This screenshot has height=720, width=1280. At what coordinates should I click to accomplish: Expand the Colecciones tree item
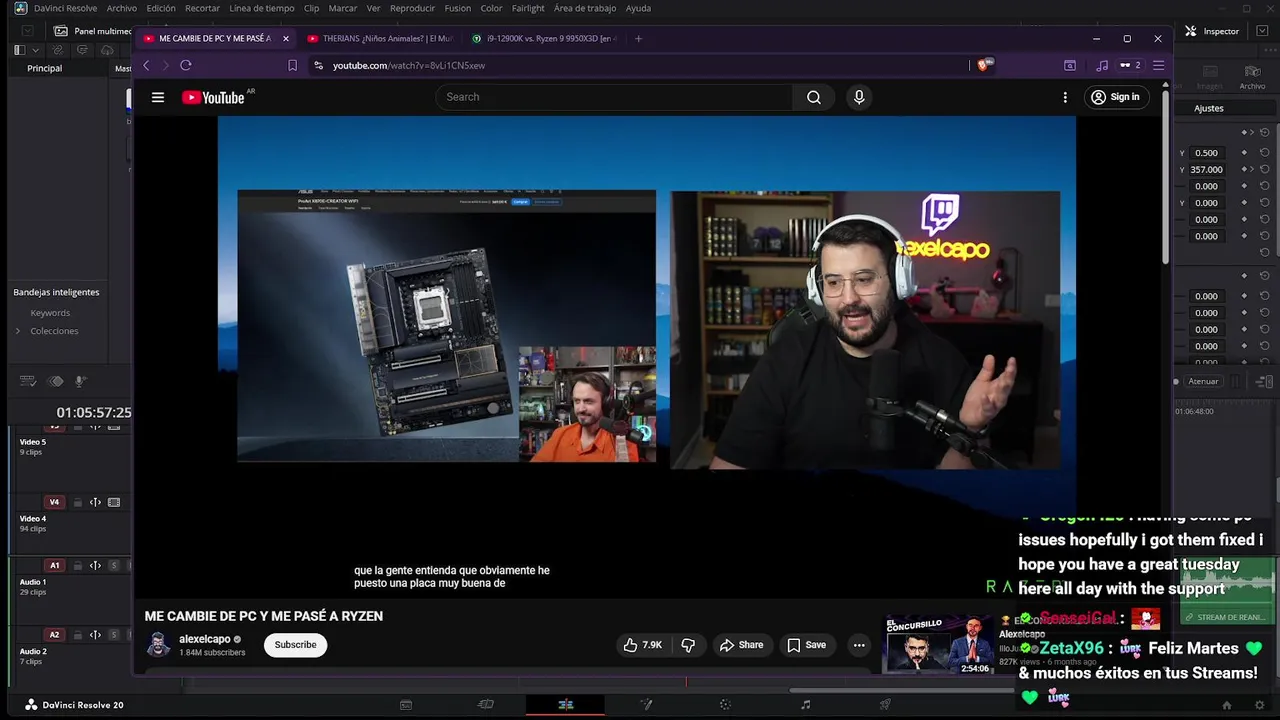[x=17, y=331]
